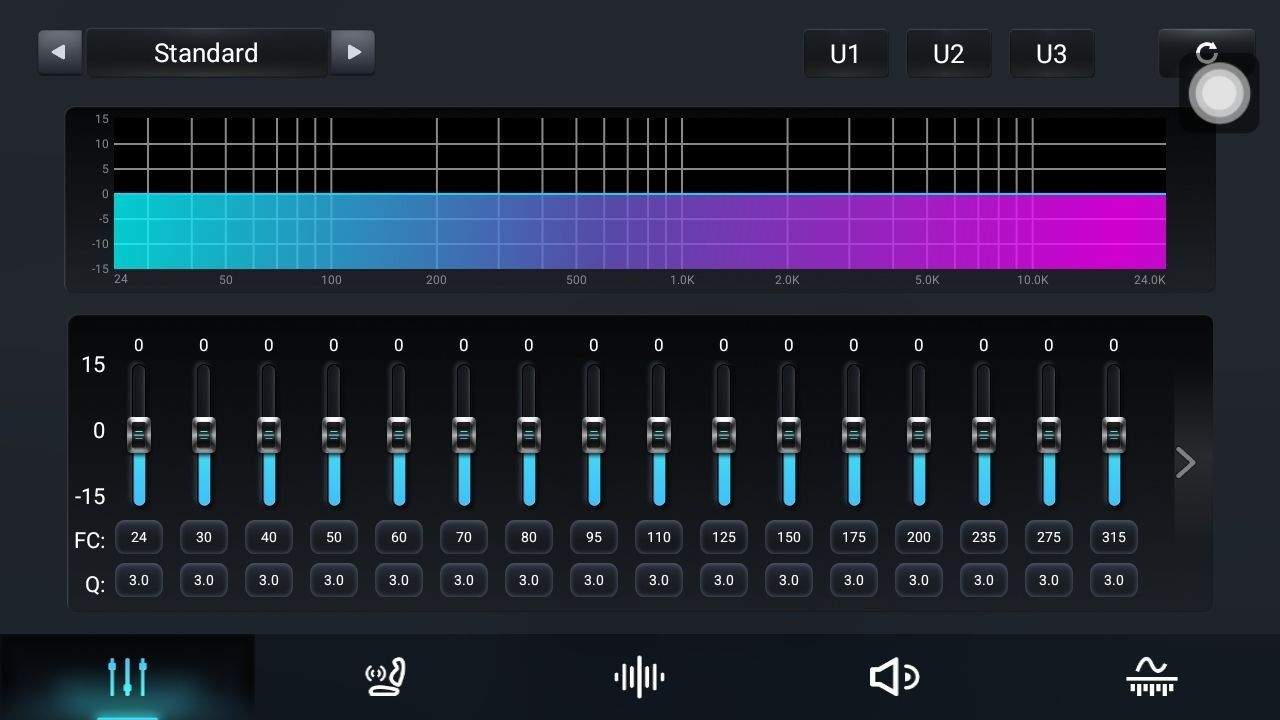Viewport: 1280px width, 720px height.
Task: Click the 200 Hz band gain slider
Action: click(x=918, y=435)
